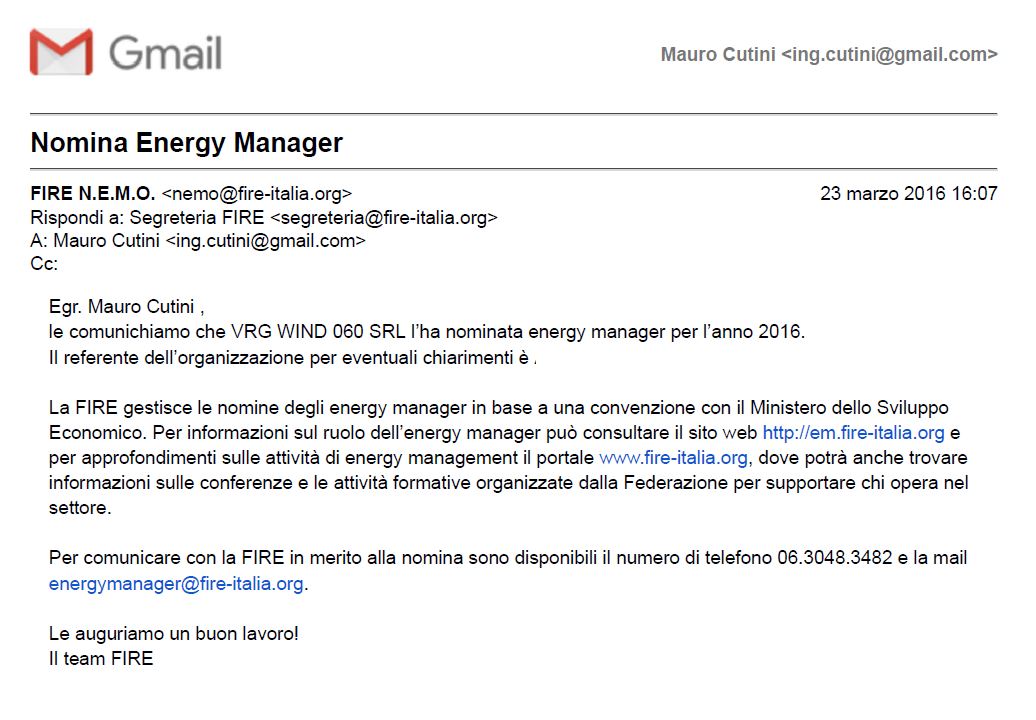Screen dimensions: 1036x720
Task: Click the timestamp 23 marzo 2016 16:07
Action: (908, 194)
